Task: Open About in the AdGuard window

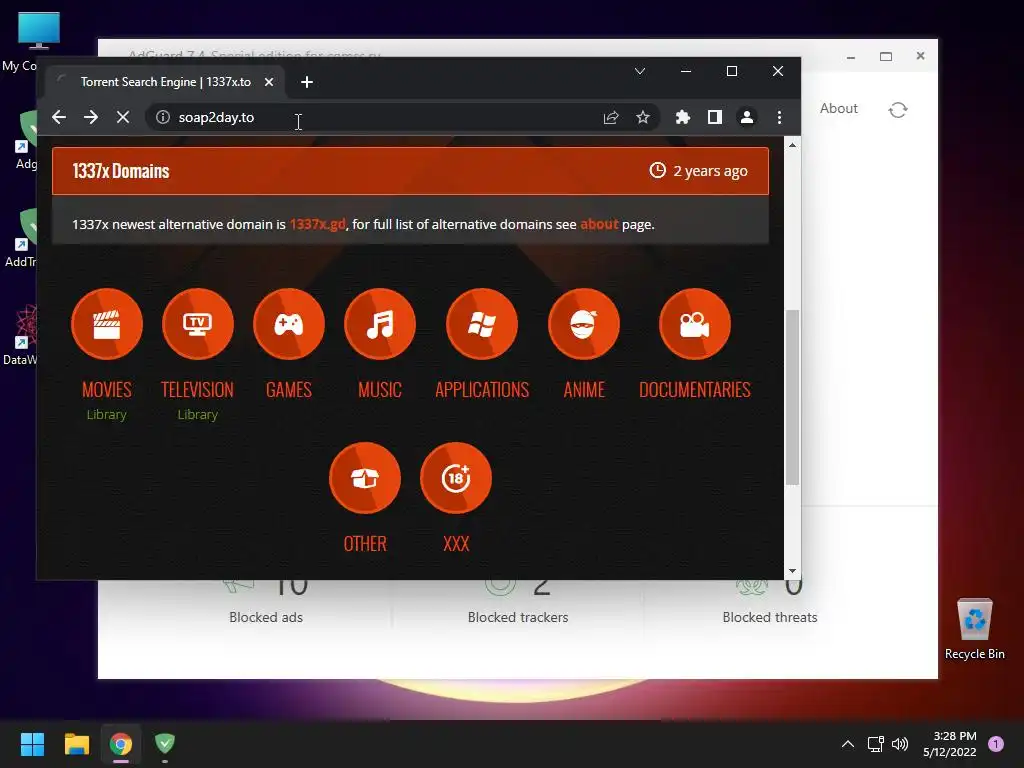Action: tap(839, 108)
